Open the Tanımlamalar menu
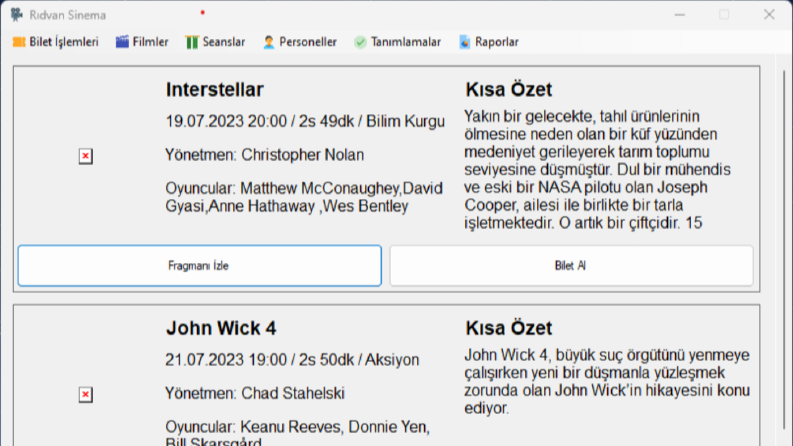Image resolution: width=793 pixels, height=446 pixels. (398, 42)
